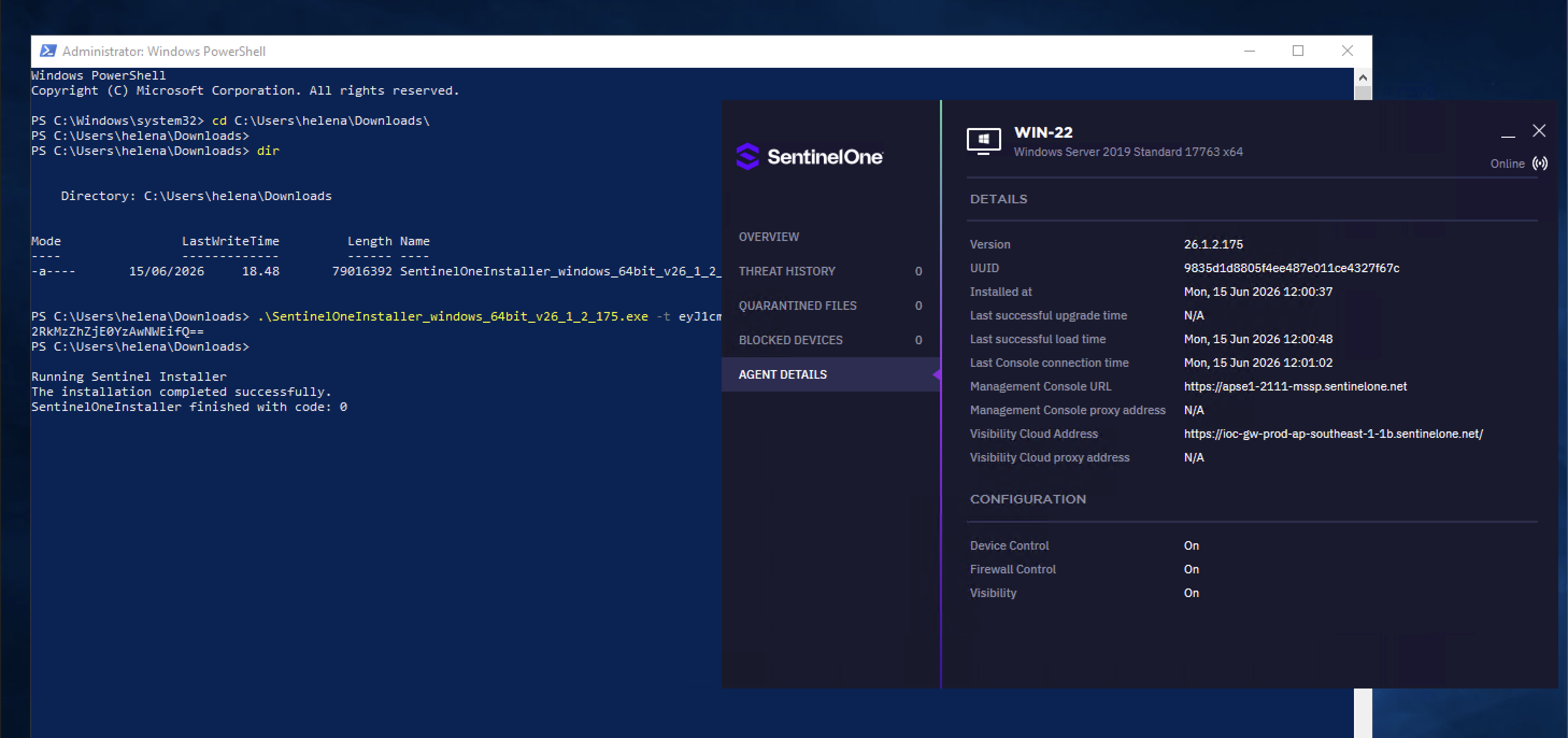Click the Management Console URL value

tap(1295, 387)
